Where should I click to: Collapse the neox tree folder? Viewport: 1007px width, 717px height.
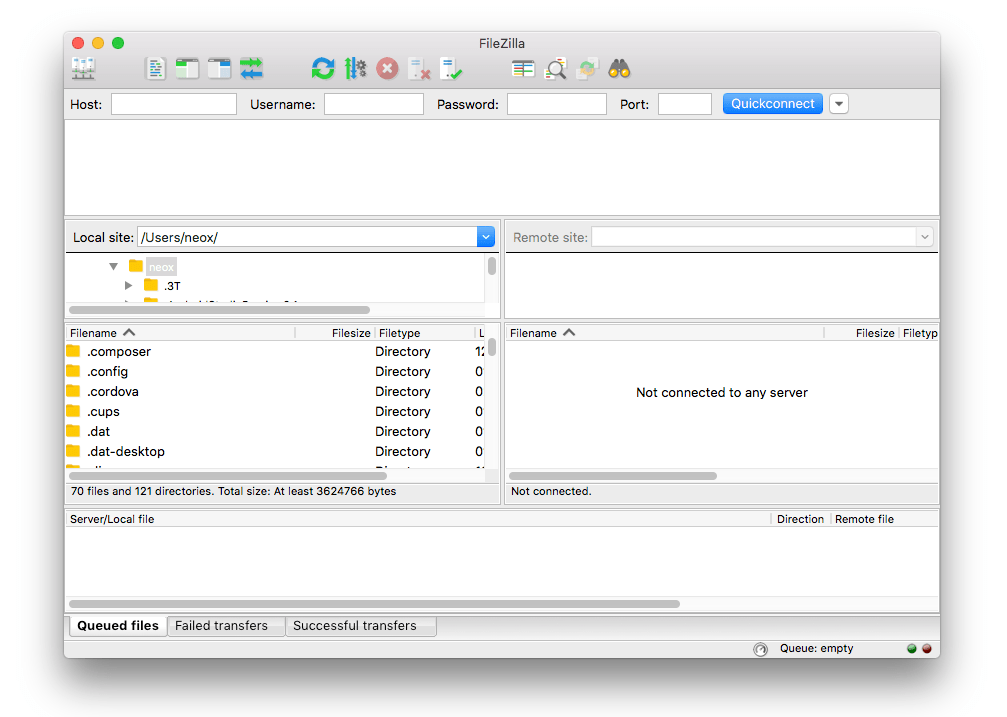(x=114, y=266)
